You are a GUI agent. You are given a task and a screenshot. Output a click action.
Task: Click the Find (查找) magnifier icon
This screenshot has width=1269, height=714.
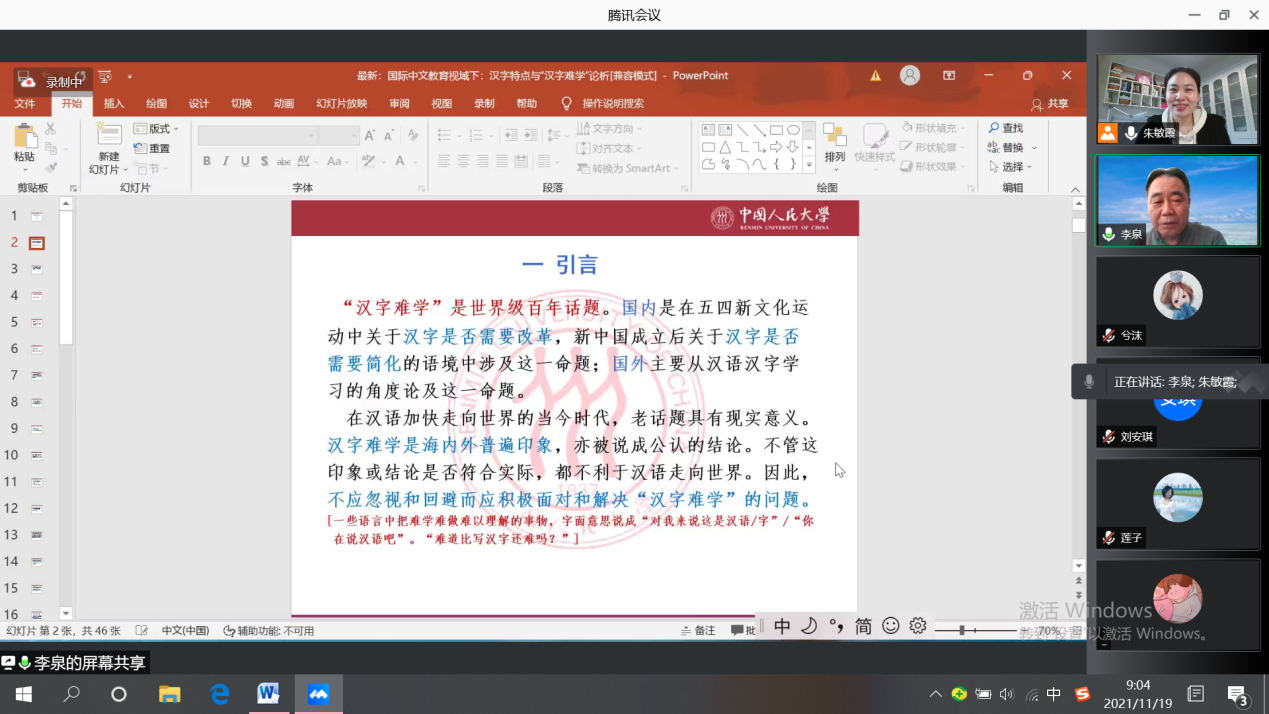995,128
